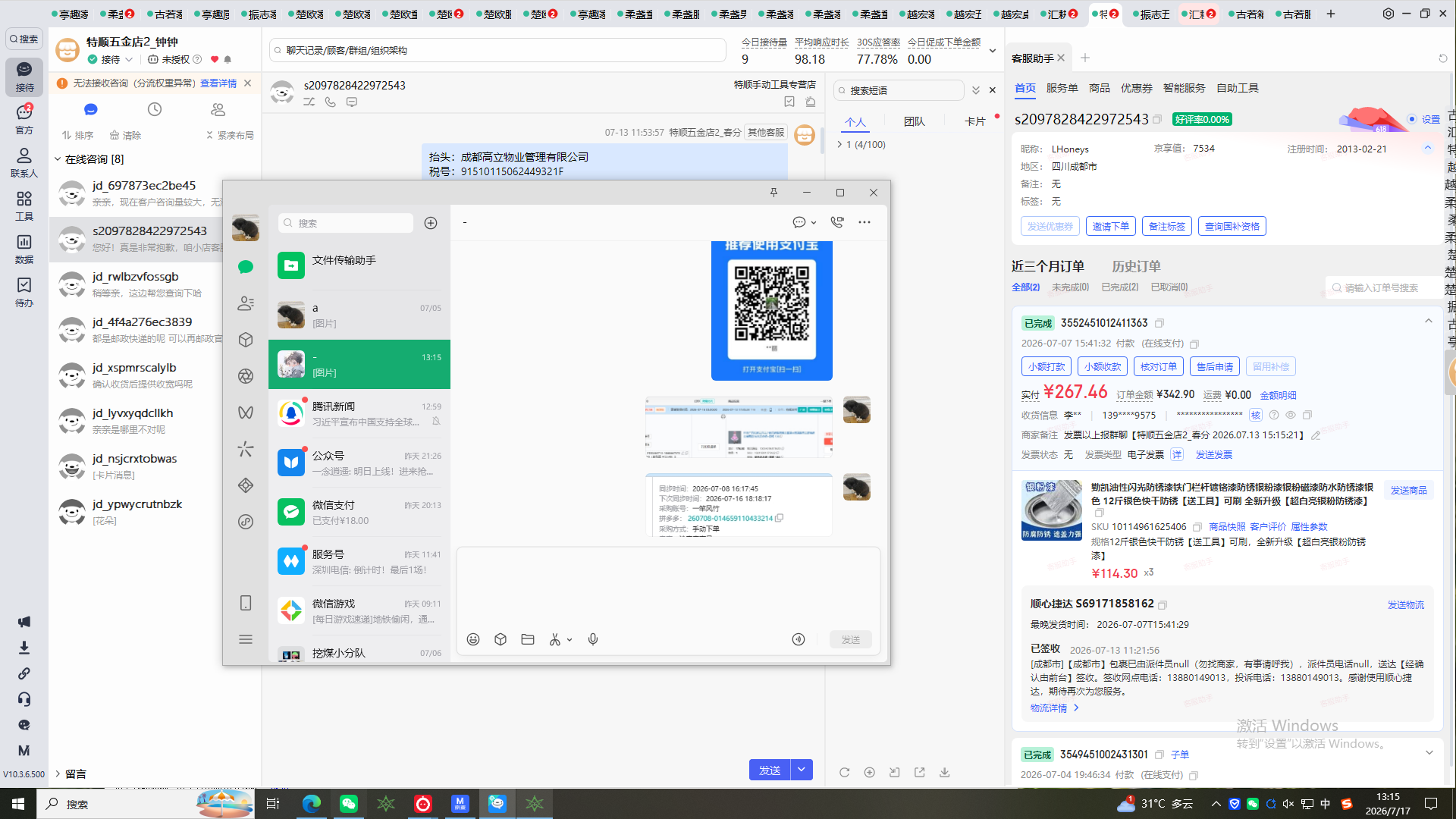Click emoji icon in WeChat input toolbar
Viewport: 1456px width, 819px height.
tap(473, 639)
